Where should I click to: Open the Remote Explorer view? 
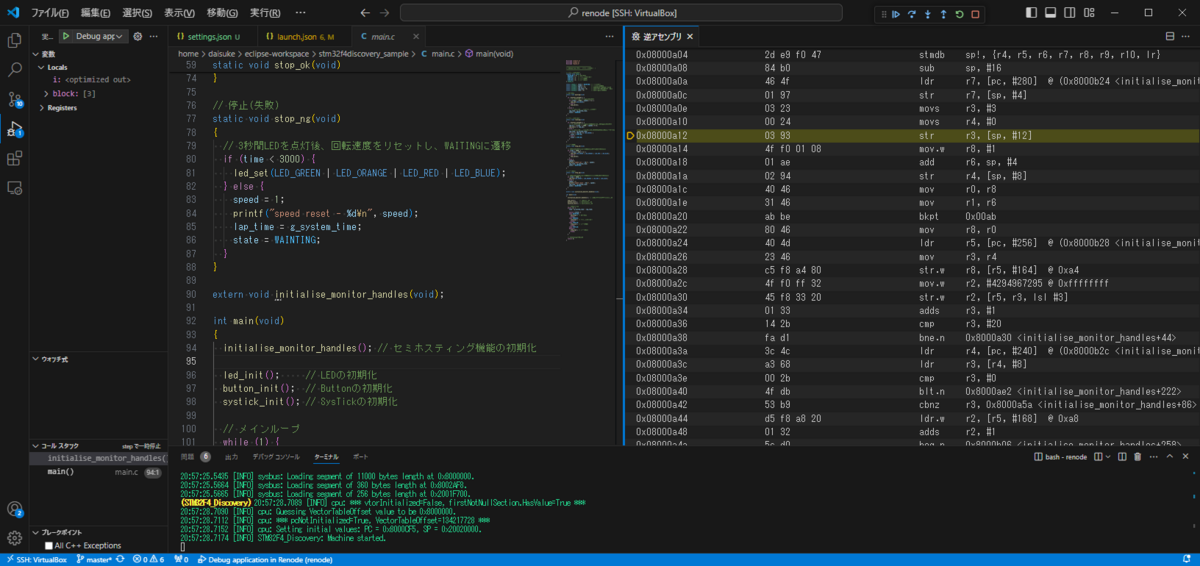click(15, 187)
